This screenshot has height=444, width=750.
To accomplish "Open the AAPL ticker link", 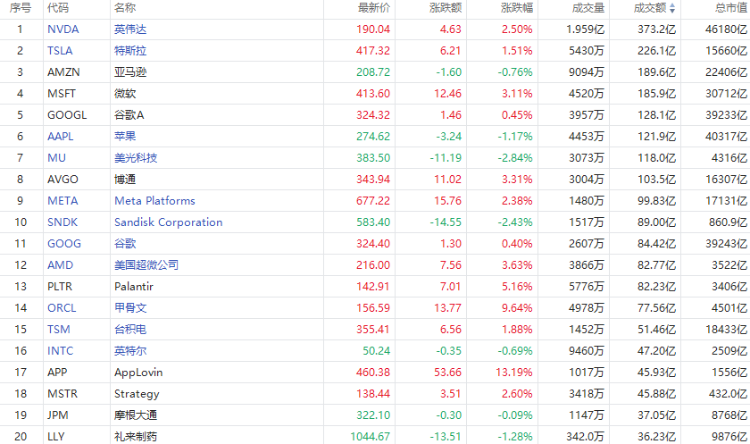I will click(60, 136).
